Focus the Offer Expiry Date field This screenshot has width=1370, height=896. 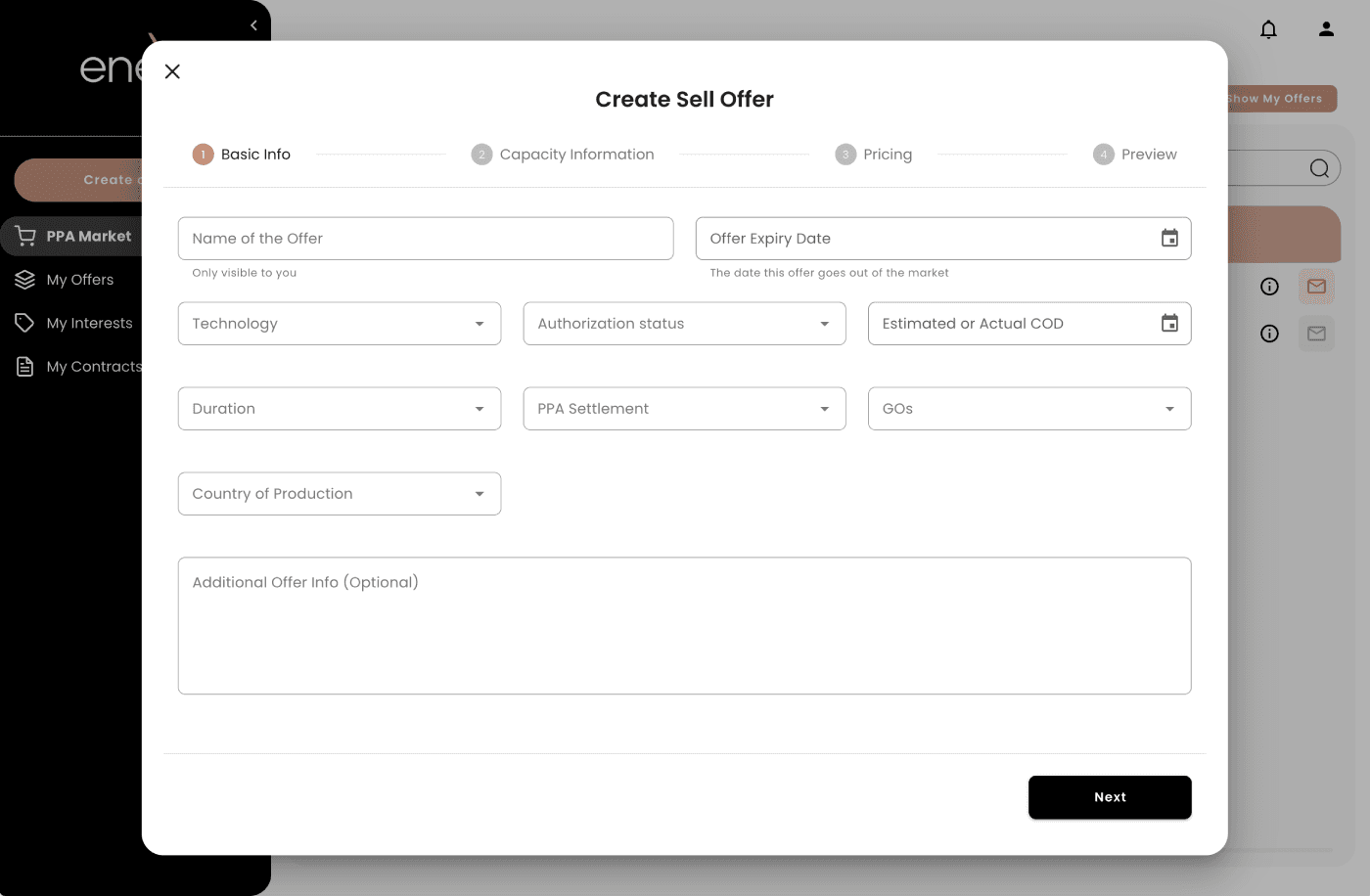943,239
